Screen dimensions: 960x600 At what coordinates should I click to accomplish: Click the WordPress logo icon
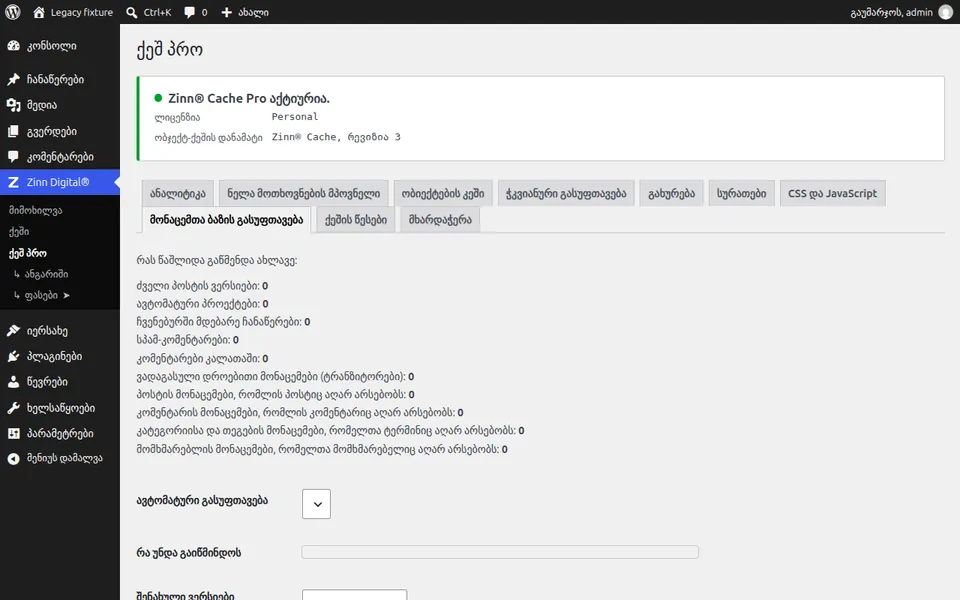pos(12,12)
